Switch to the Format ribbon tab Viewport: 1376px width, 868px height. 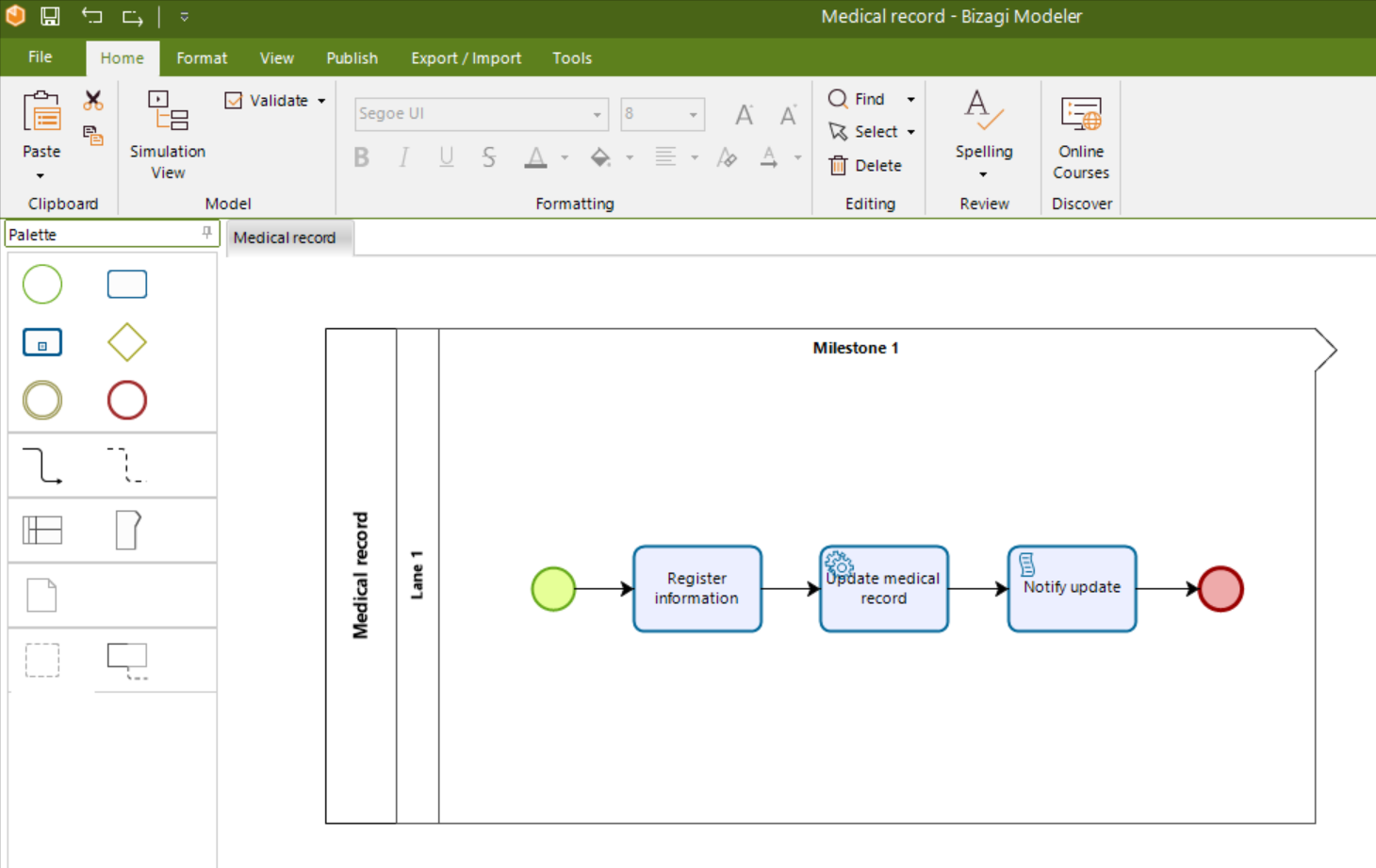click(x=202, y=57)
